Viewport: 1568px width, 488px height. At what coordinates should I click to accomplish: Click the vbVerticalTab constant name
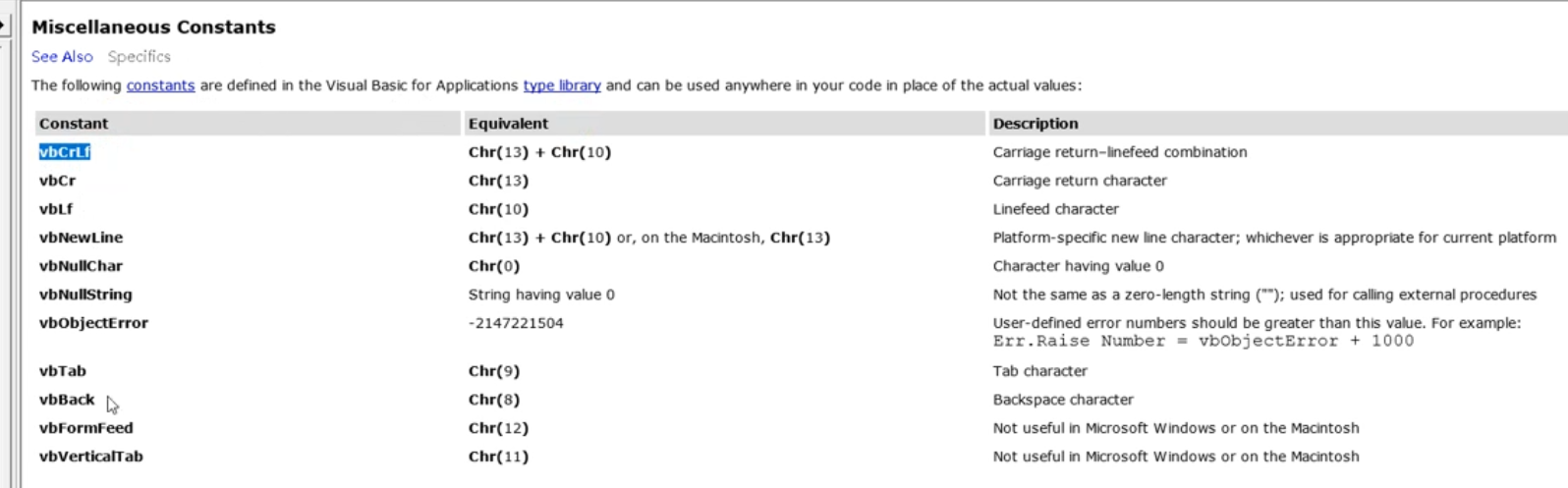click(x=90, y=457)
